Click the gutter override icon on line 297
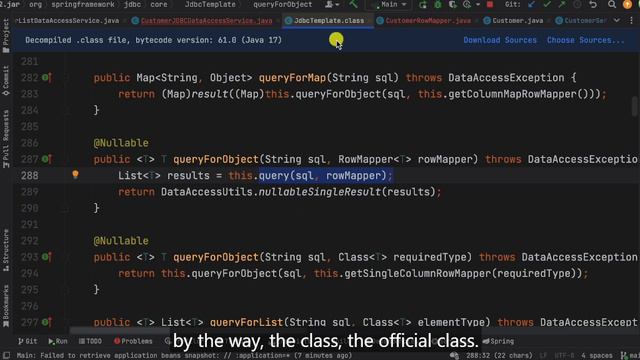Image resolution: width=640 pixels, height=360 pixels. pyautogui.click(x=47, y=322)
